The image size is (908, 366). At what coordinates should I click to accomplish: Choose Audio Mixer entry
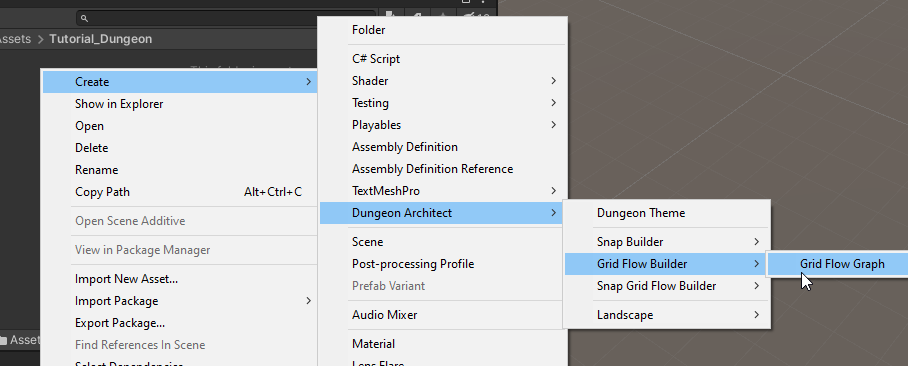[x=442, y=314]
